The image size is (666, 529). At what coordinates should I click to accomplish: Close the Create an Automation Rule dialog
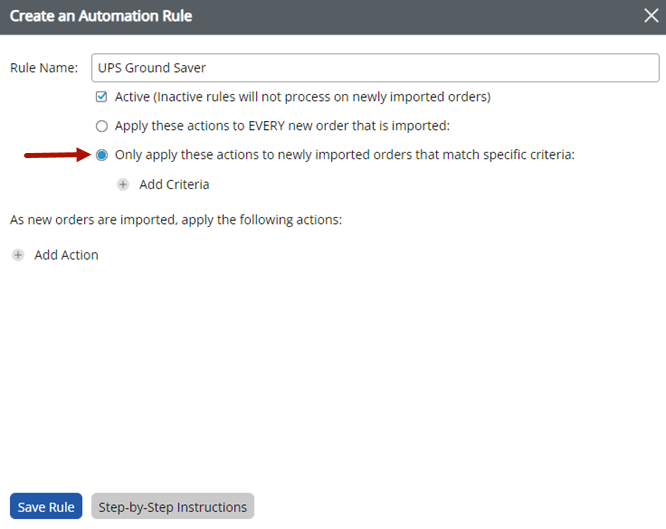click(650, 16)
